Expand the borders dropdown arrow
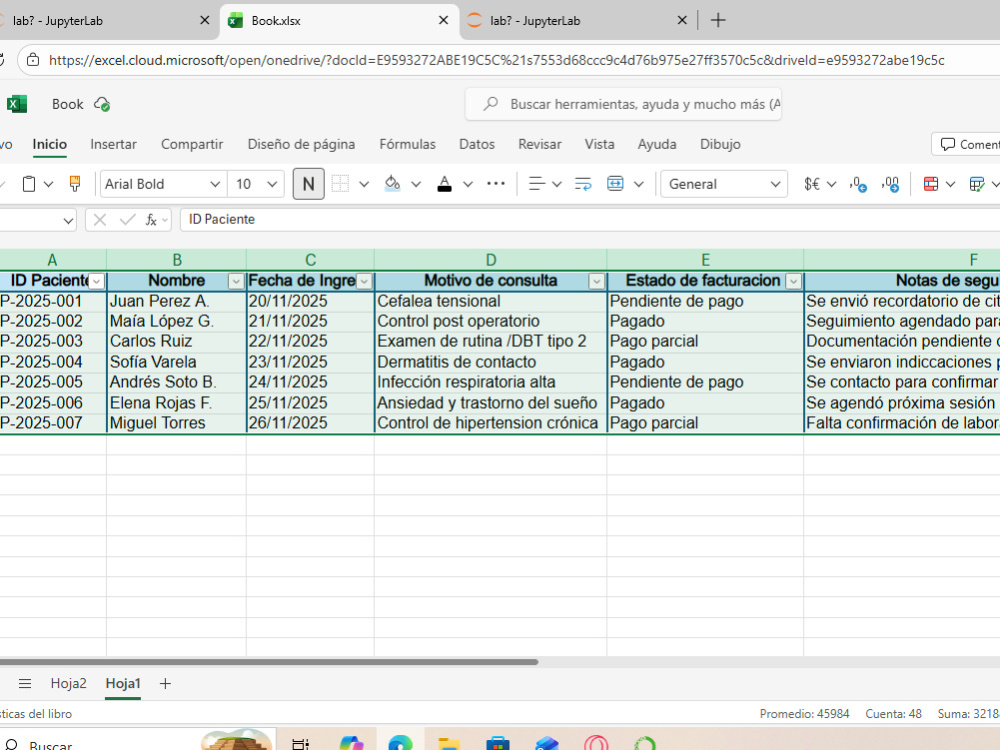Screen dimensions: 1000x750 [364, 184]
